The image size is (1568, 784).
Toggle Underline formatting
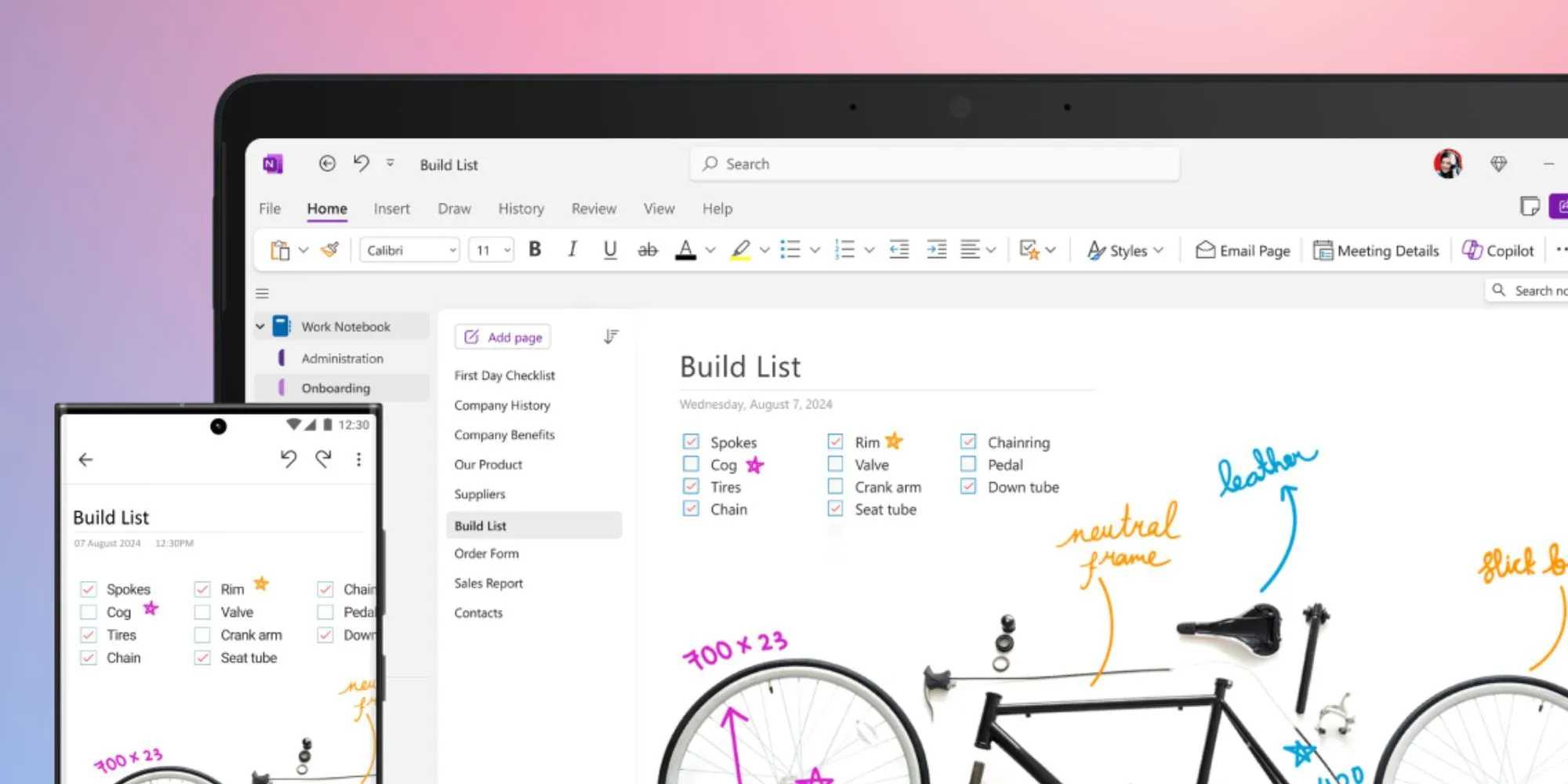[x=610, y=250]
